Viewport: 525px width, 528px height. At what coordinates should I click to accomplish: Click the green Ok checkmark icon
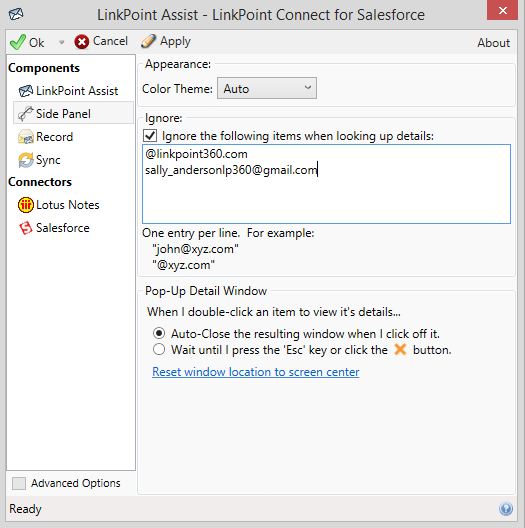coord(18,42)
